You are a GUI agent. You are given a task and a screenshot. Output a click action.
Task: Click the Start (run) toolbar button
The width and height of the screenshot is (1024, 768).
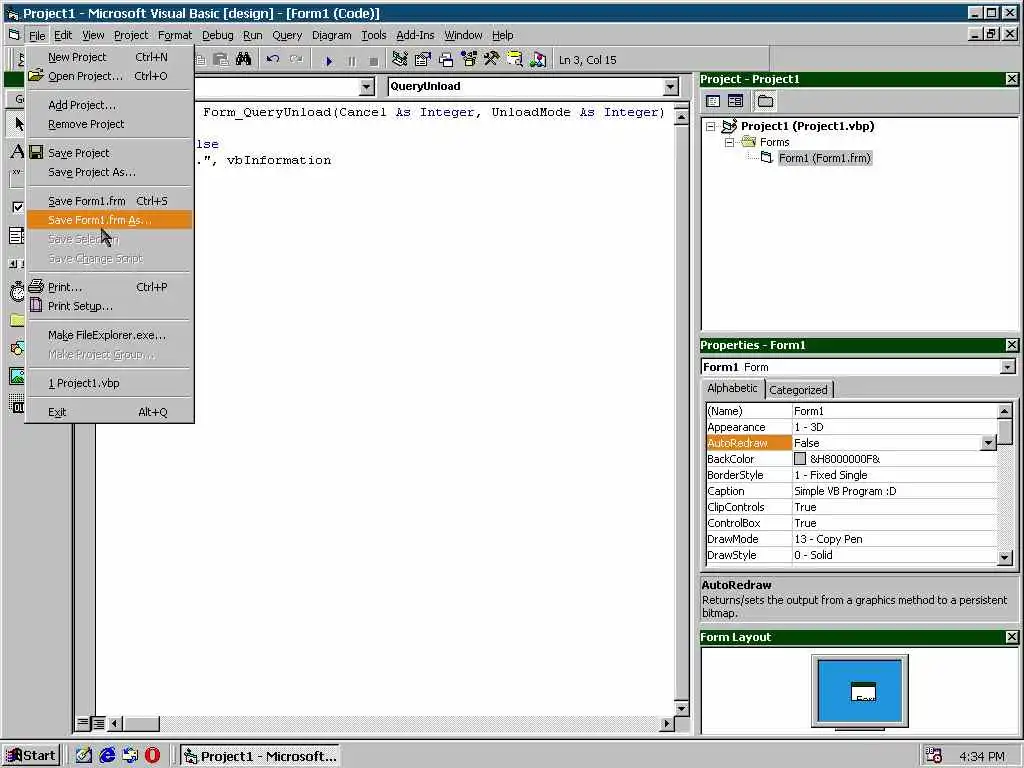point(328,61)
